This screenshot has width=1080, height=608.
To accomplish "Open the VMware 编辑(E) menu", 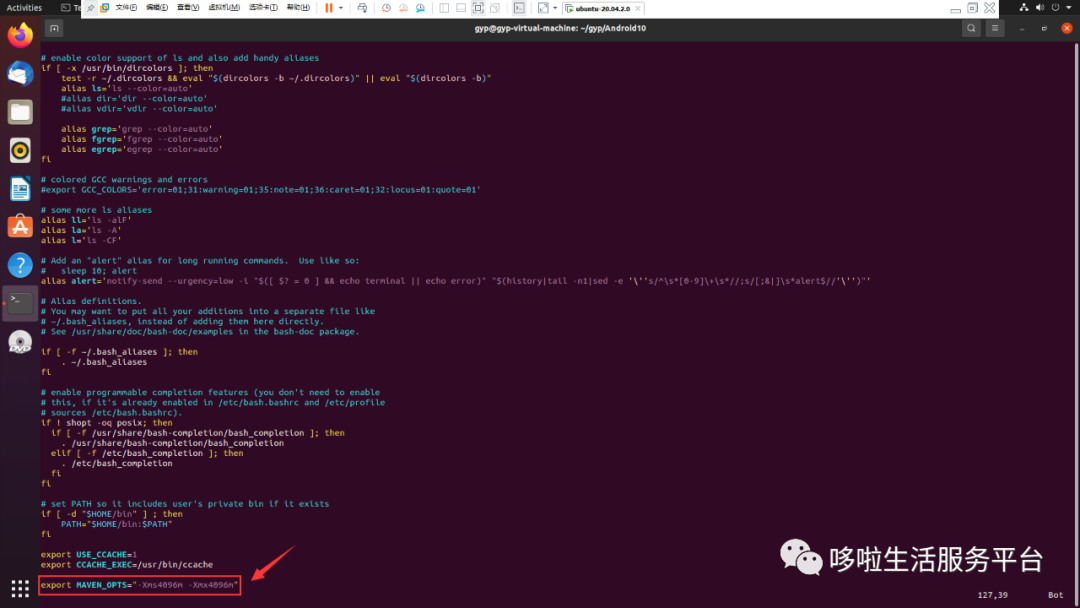I will (157, 8).
